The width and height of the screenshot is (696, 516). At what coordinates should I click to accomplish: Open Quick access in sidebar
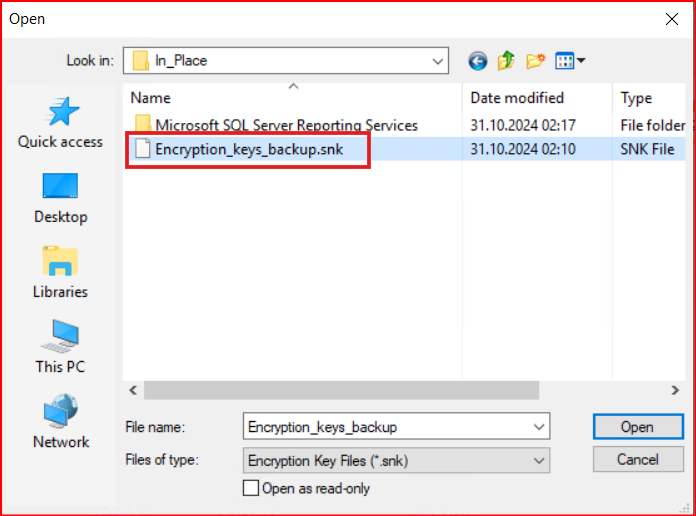pos(60,122)
